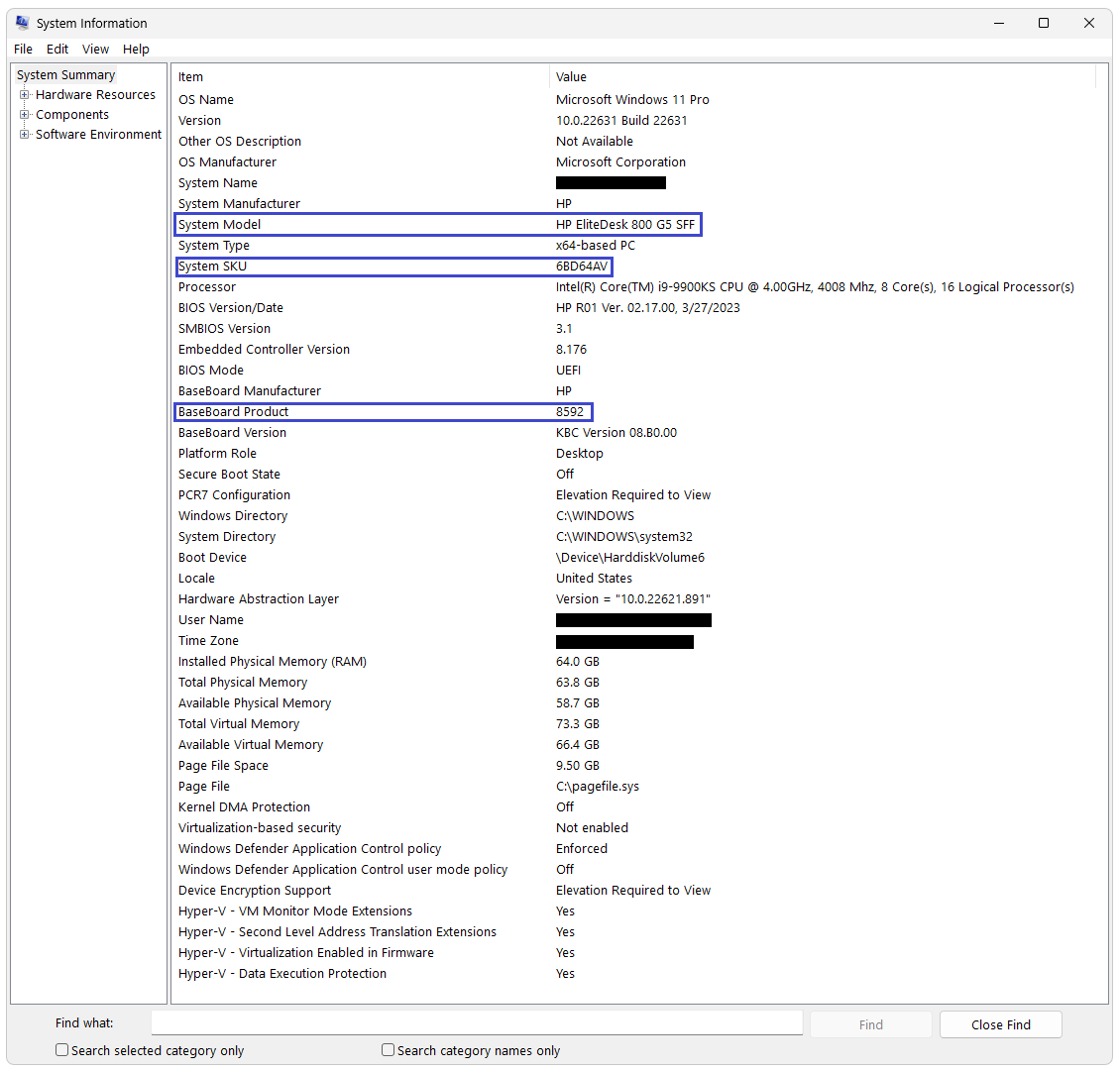This screenshot has height=1071, width=1120.
Task: Click the Value column header
Action: point(822,76)
